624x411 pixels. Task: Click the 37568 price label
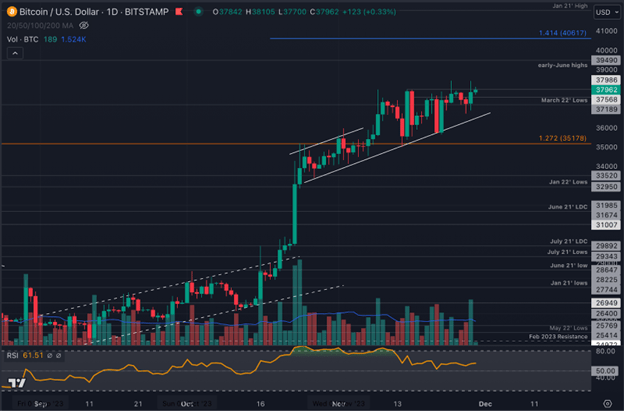pos(606,99)
